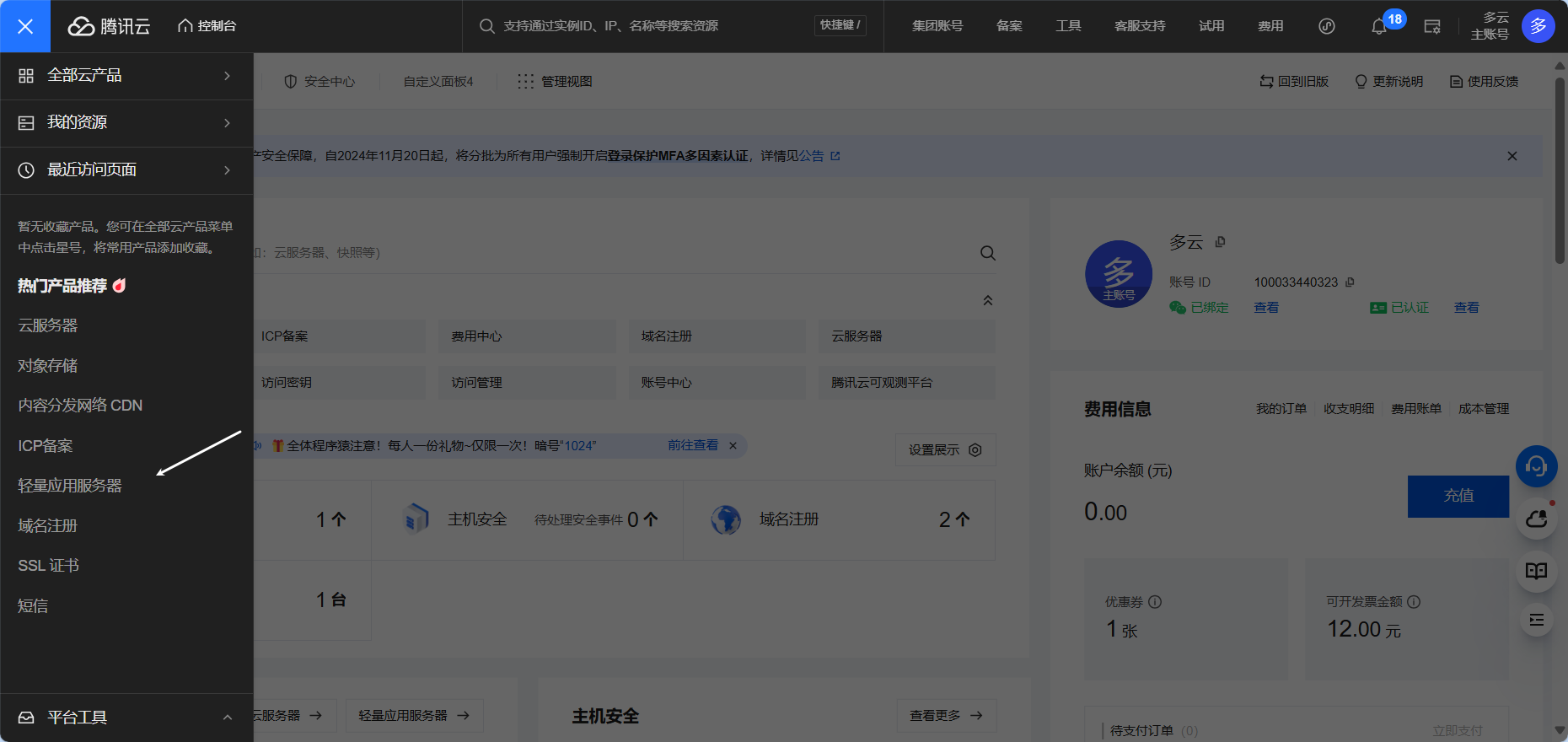Image resolution: width=1568 pixels, height=742 pixels.
Task: Expand 我的资源 submenu
Action: [126, 123]
